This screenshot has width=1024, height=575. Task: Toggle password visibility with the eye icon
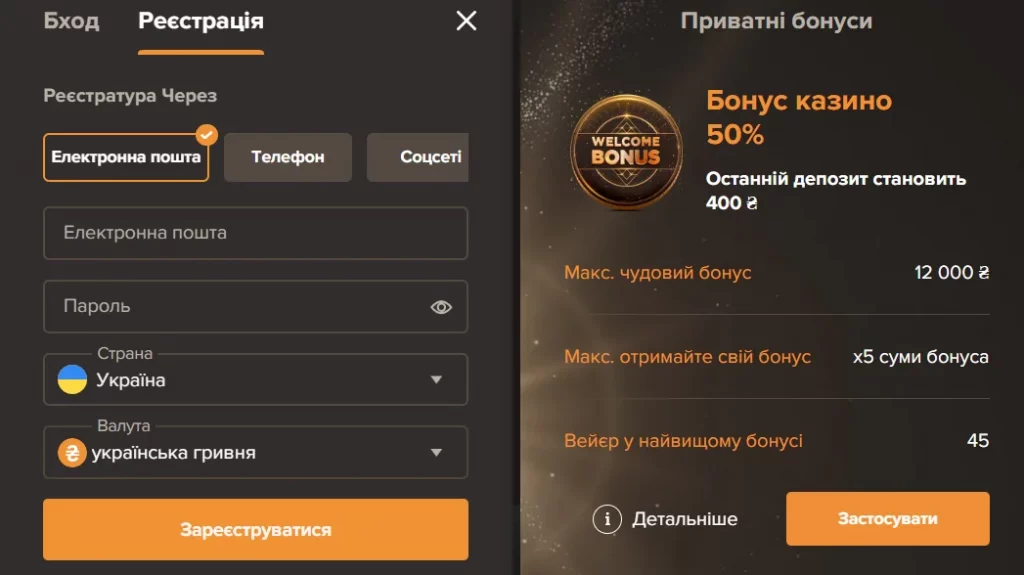pos(441,306)
